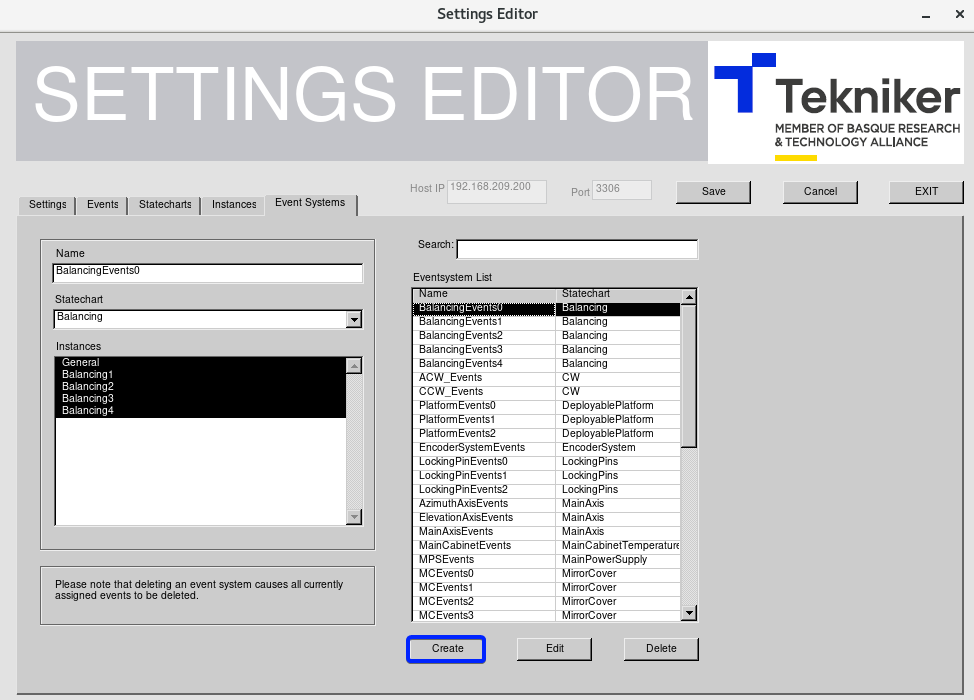Image resolution: width=974 pixels, height=700 pixels.
Task: Select the ACW_Events row
Action: coord(547,378)
